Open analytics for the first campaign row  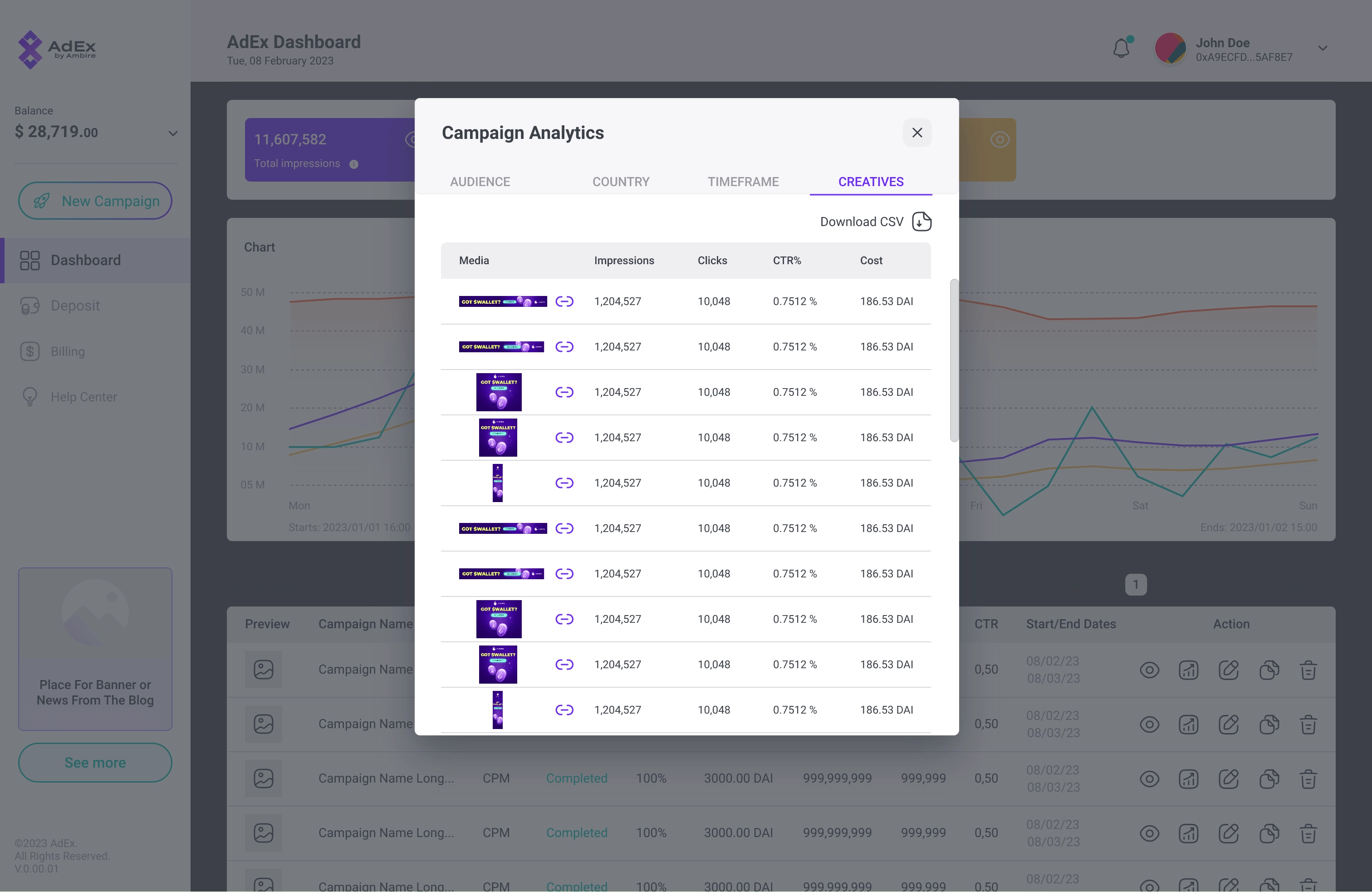pos(1189,670)
